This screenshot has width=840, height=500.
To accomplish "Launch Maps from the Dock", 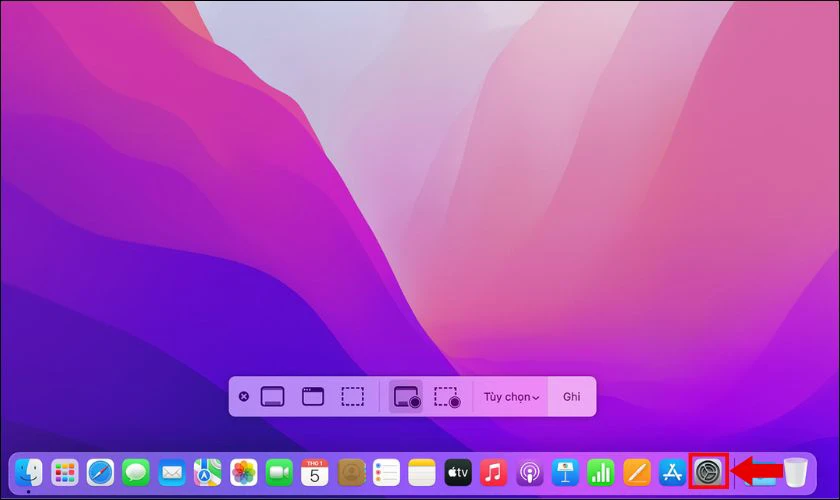I will point(207,473).
